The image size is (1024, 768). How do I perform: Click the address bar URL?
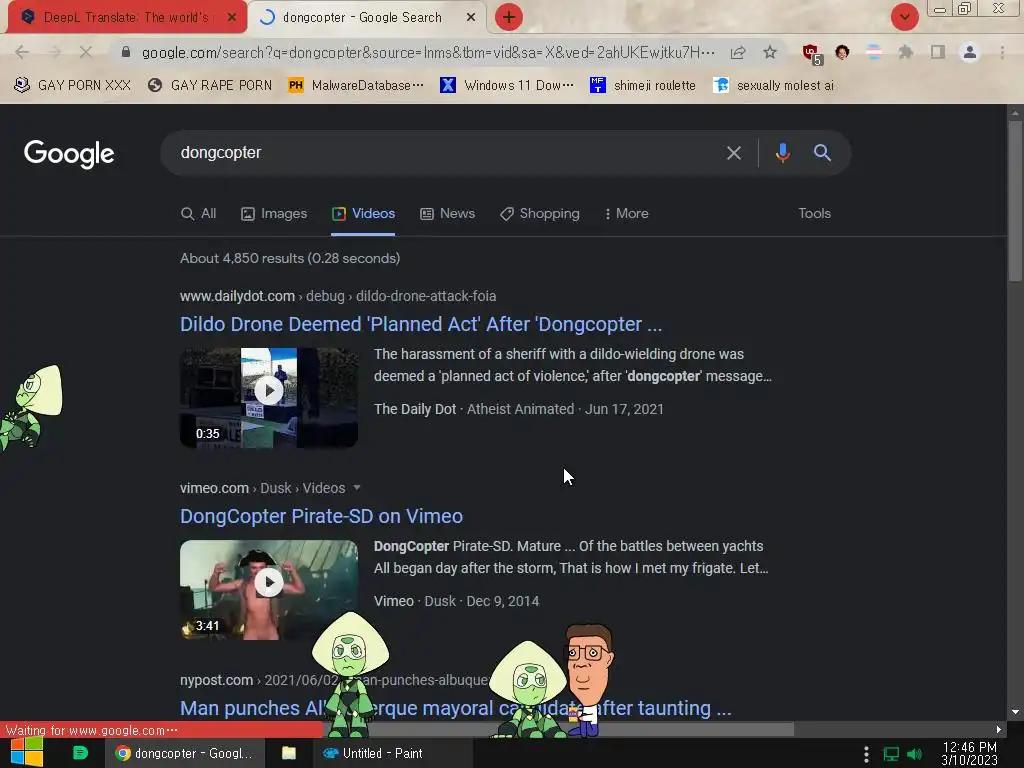point(428,52)
